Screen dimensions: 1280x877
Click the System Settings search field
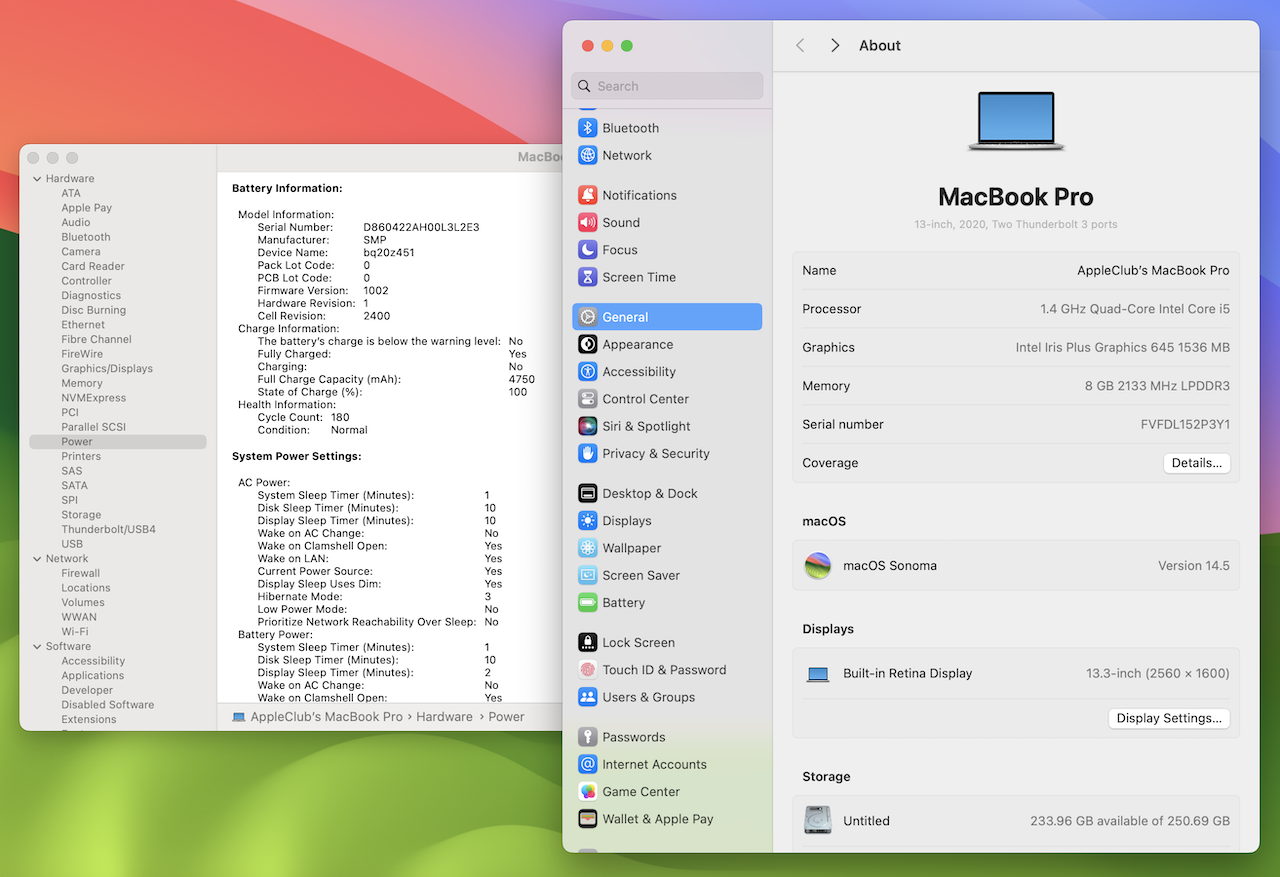click(x=667, y=86)
